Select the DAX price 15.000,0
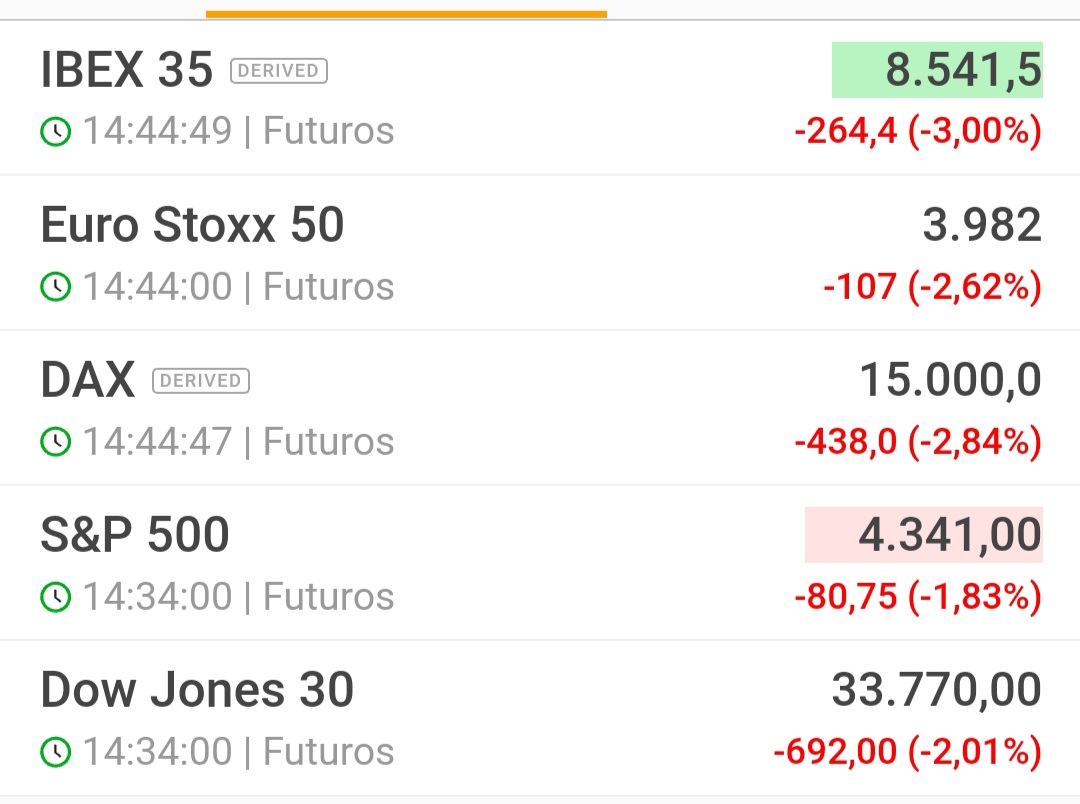The height and width of the screenshot is (804, 1080). pyautogui.click(x=951, y=380)
